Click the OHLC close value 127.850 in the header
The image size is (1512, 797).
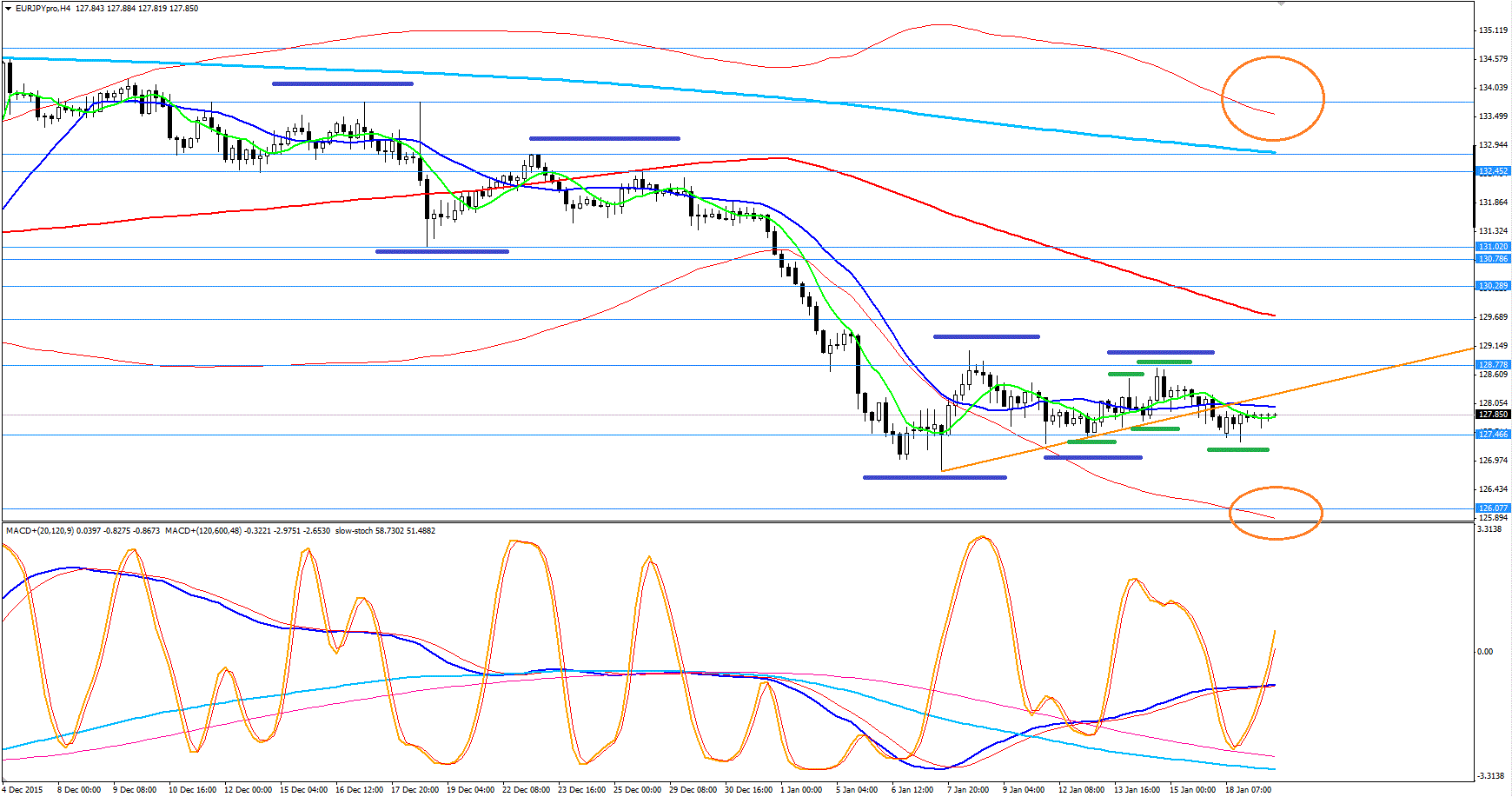[182, 9]
